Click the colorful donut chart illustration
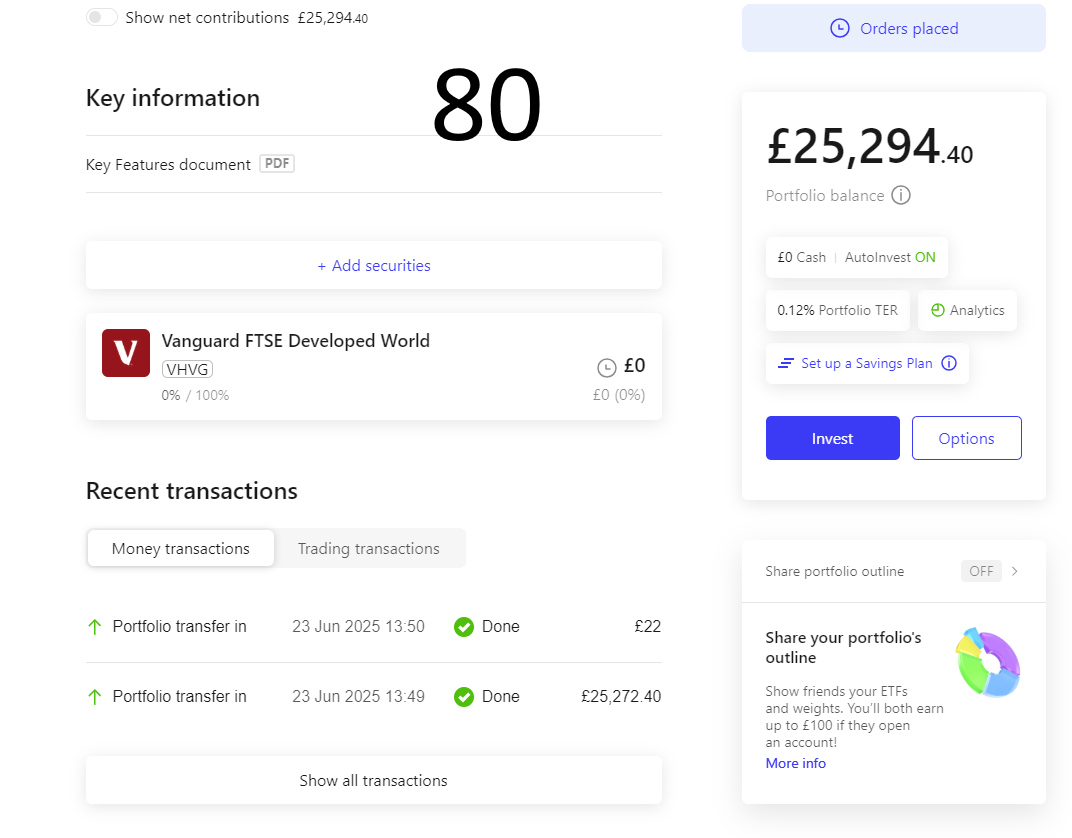The height and width of the screenshot is (838, 1072). point(988,662)
